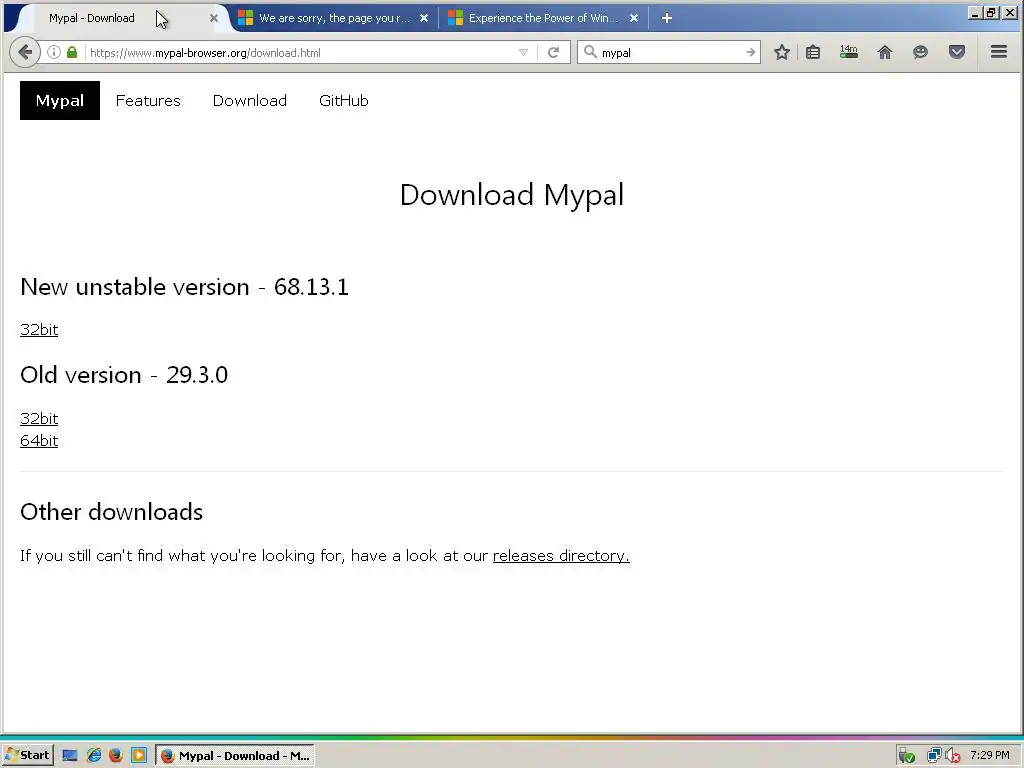Click the security shield tray icon

tap(906, 756)
